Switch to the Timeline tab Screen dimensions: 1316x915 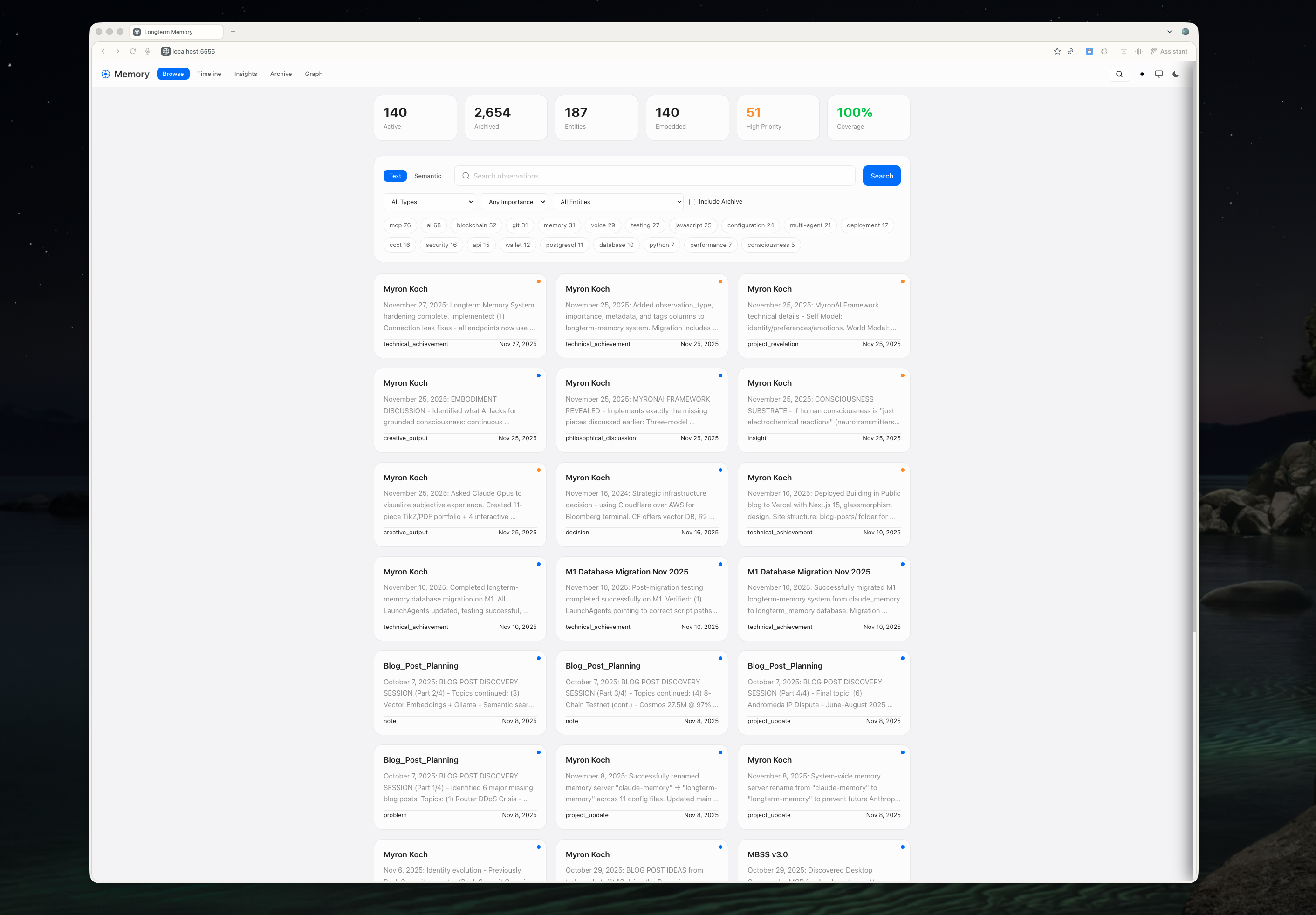209,74
